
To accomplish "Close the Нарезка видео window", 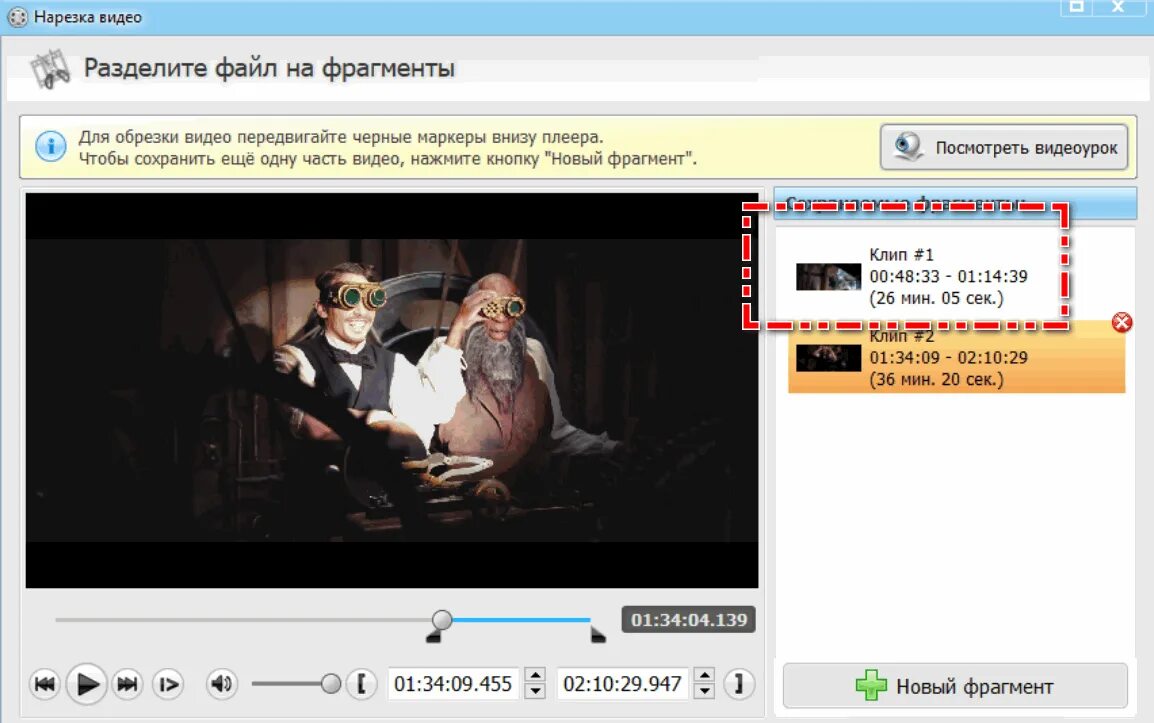I will click(x=1118, y=7).
